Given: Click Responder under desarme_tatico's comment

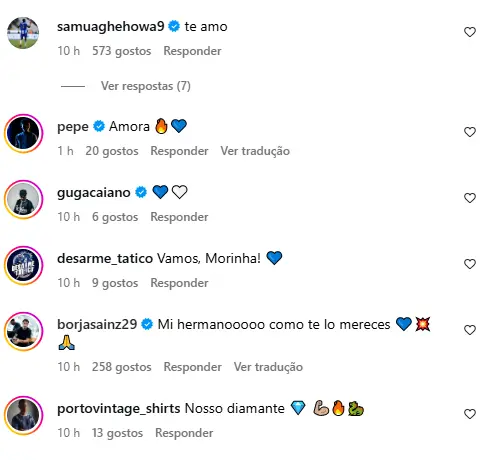Looking at the screenshot, I should click(x=179, y=283).
